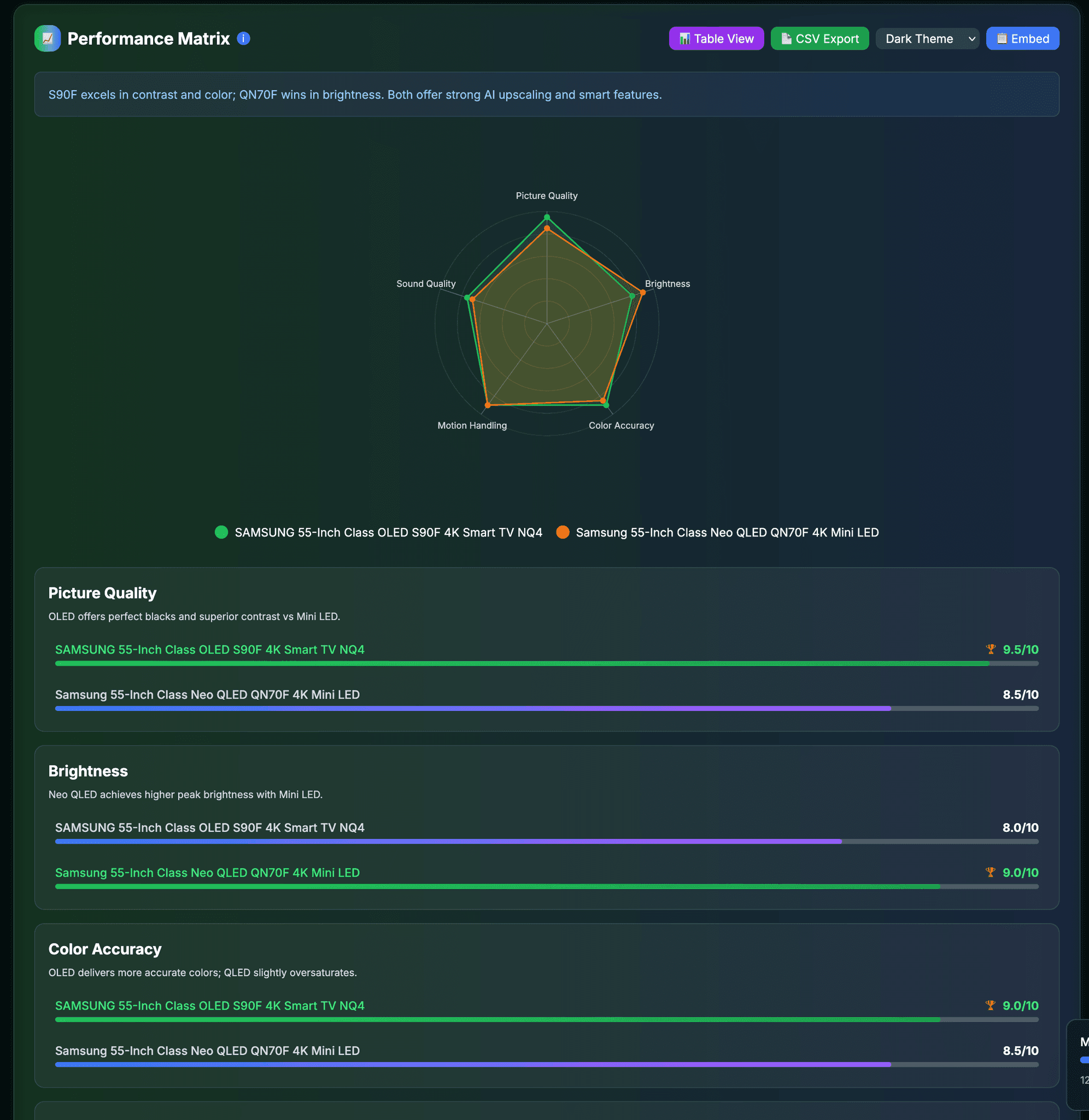Click the Performance Matrix chart logo icon

(x=48, y=38)
